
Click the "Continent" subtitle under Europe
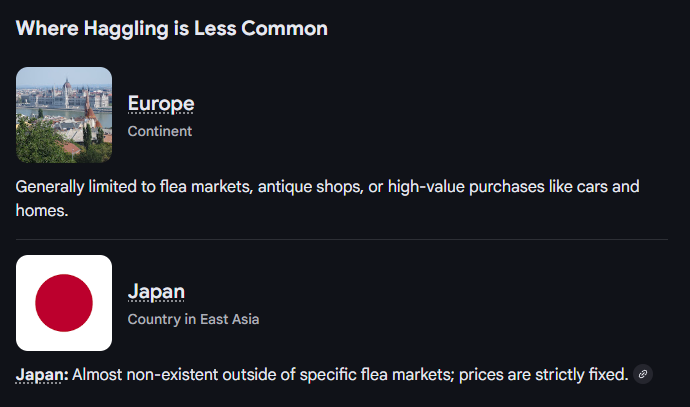point(160,131)
